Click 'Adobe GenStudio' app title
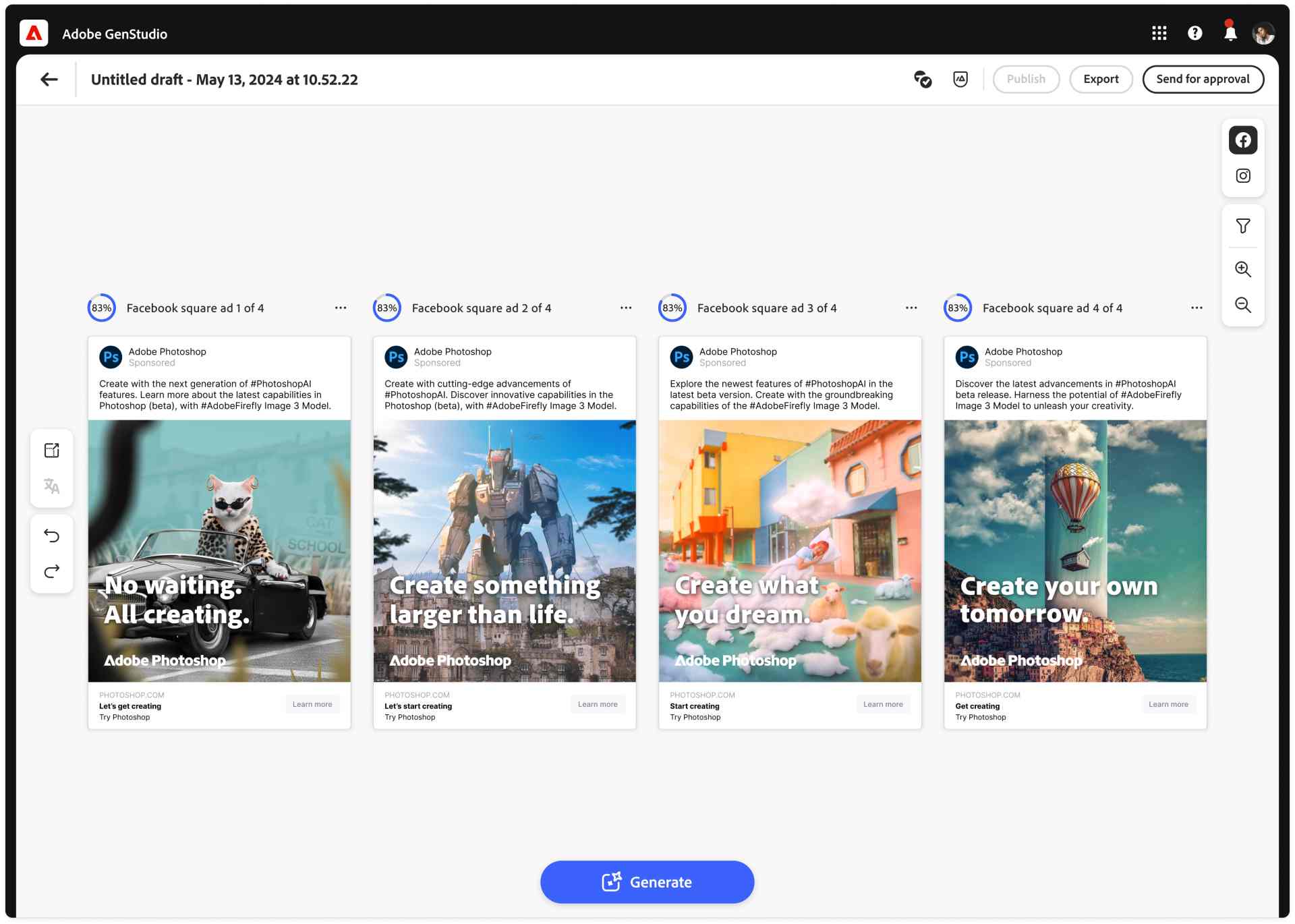Screen dimensions: 1295x924 [x=115, y=34]
